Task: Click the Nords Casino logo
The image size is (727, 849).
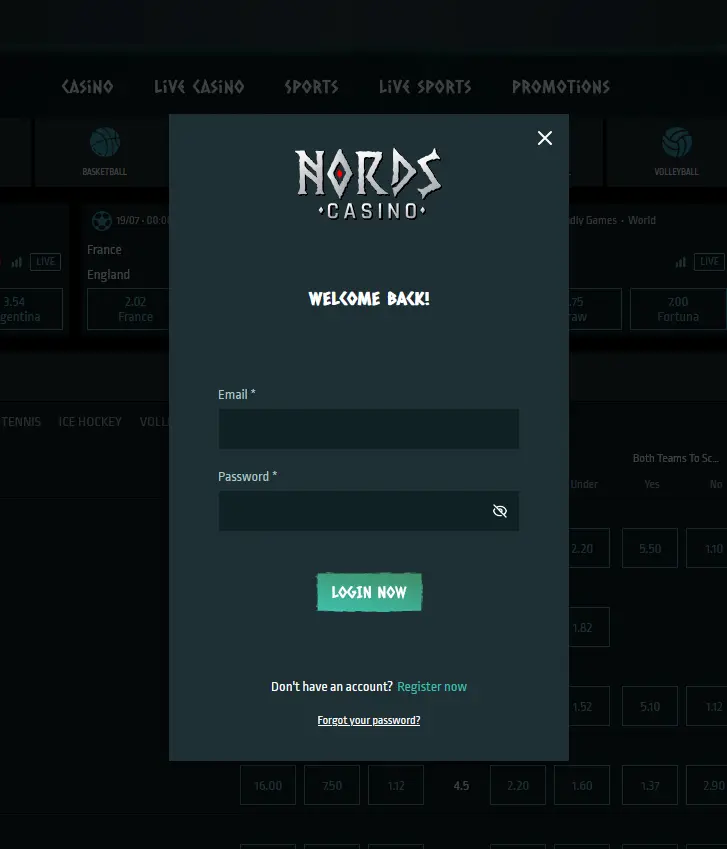Action: pos(369,184)
